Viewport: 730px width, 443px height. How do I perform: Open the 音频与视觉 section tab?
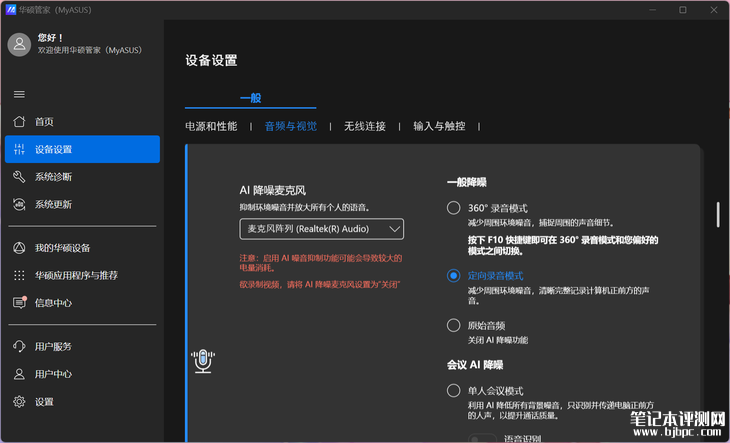click(x=291, y=126)
